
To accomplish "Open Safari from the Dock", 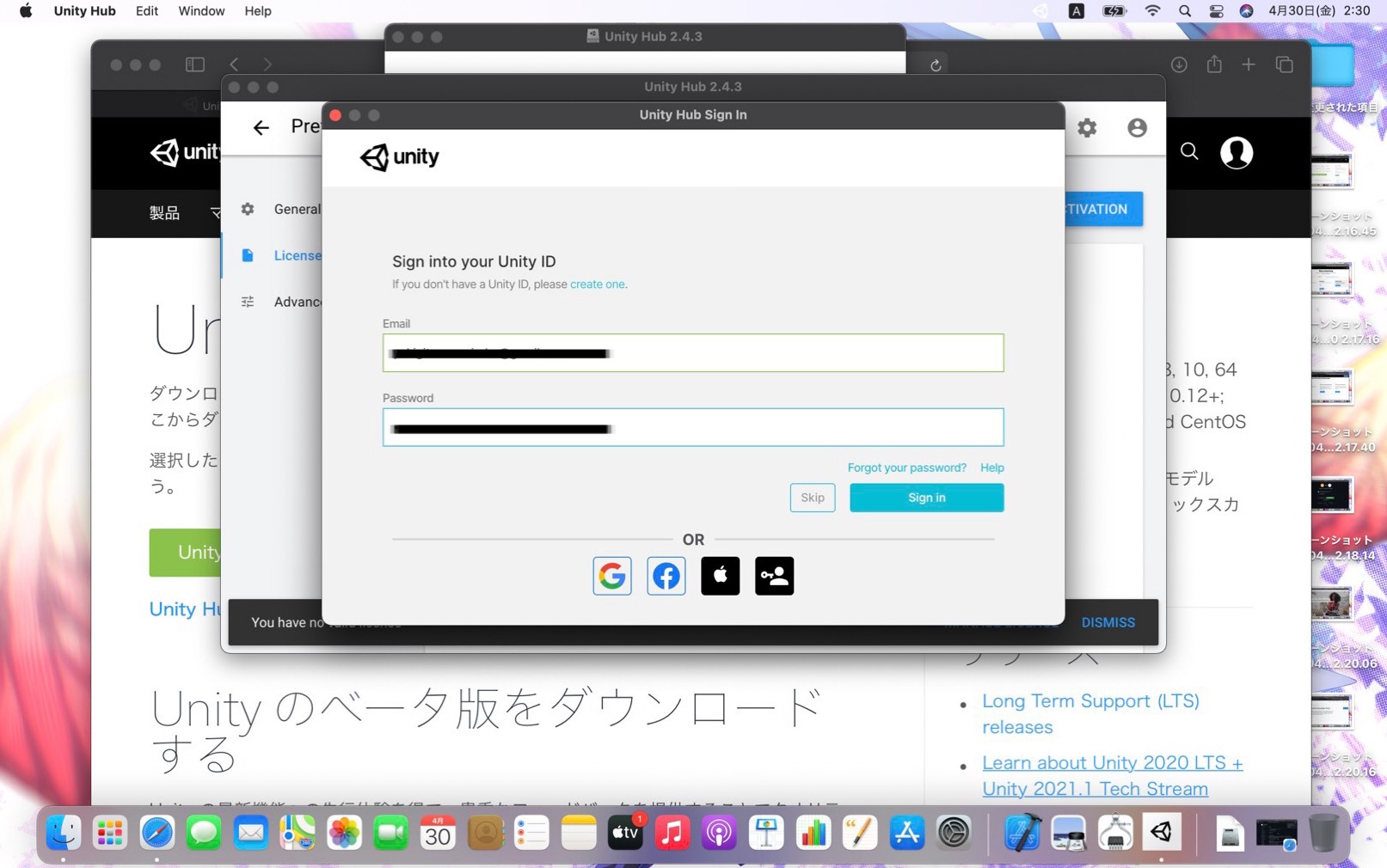I will tap(156, 832).
